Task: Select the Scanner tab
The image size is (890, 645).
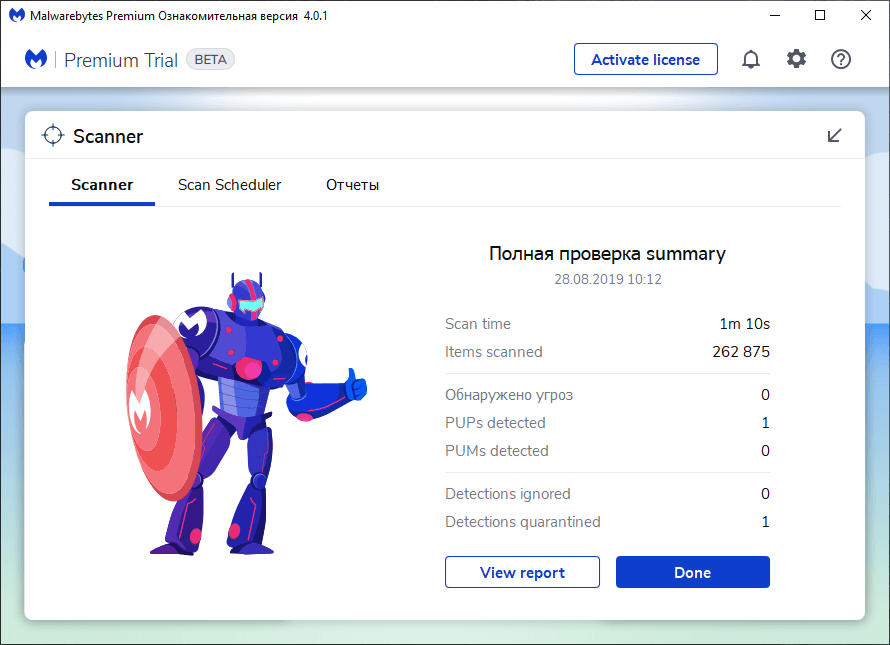Action: (101, 185)
